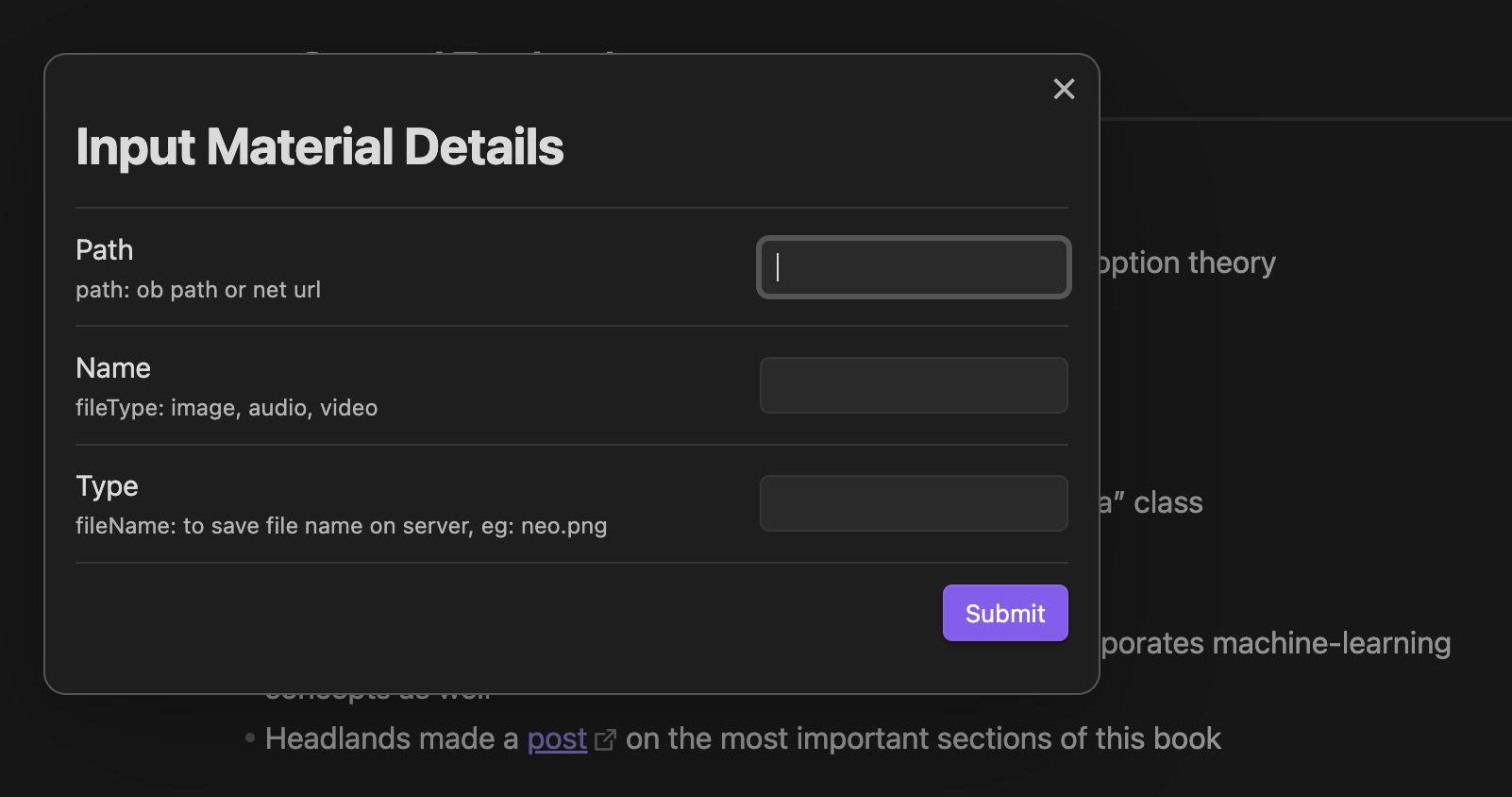Focus the Path input field
Image resolution: width=1512 pixels, height=797 pixels.
coord(914,267)
